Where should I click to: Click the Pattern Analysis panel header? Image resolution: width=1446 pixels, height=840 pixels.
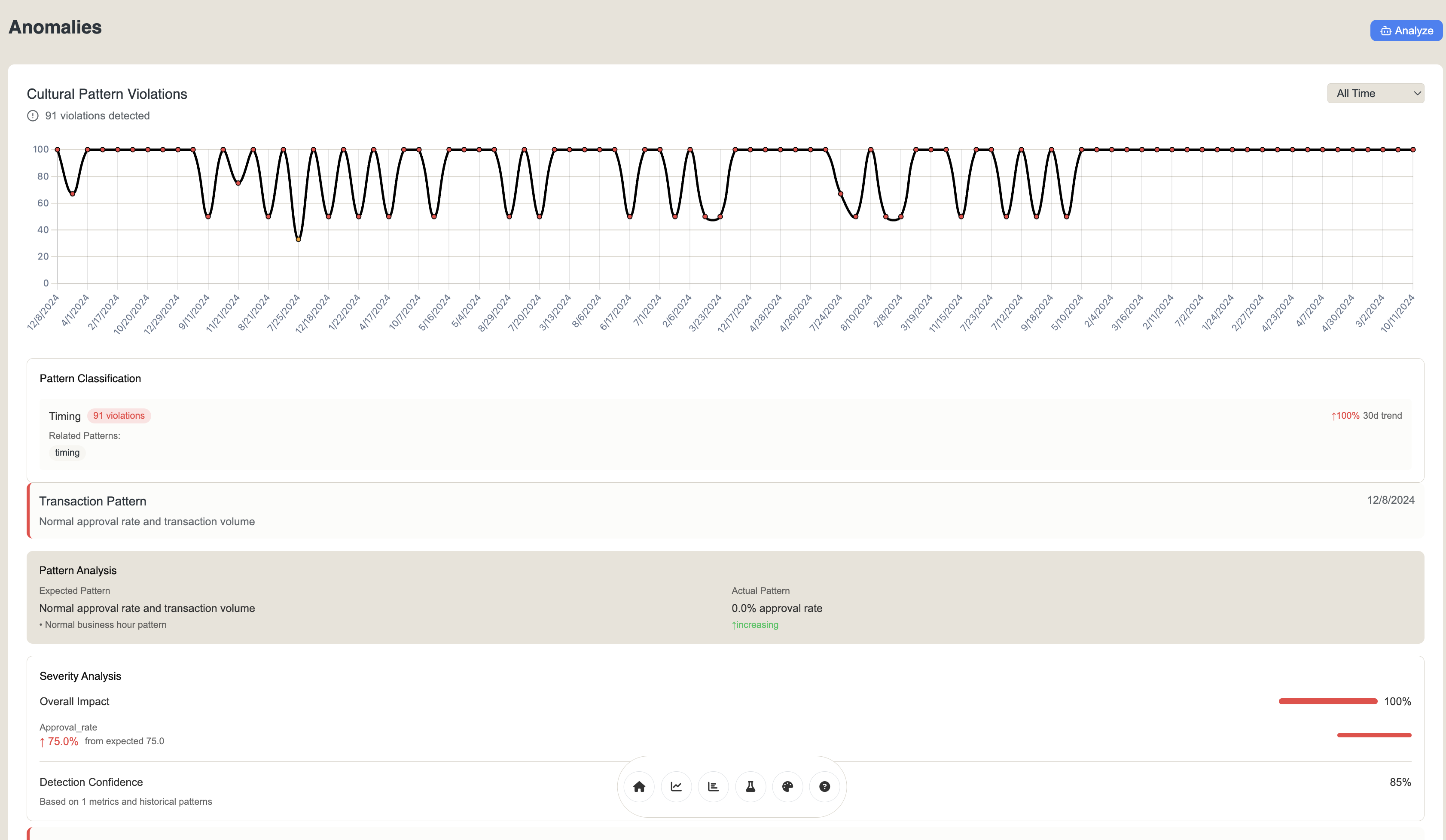78,570
